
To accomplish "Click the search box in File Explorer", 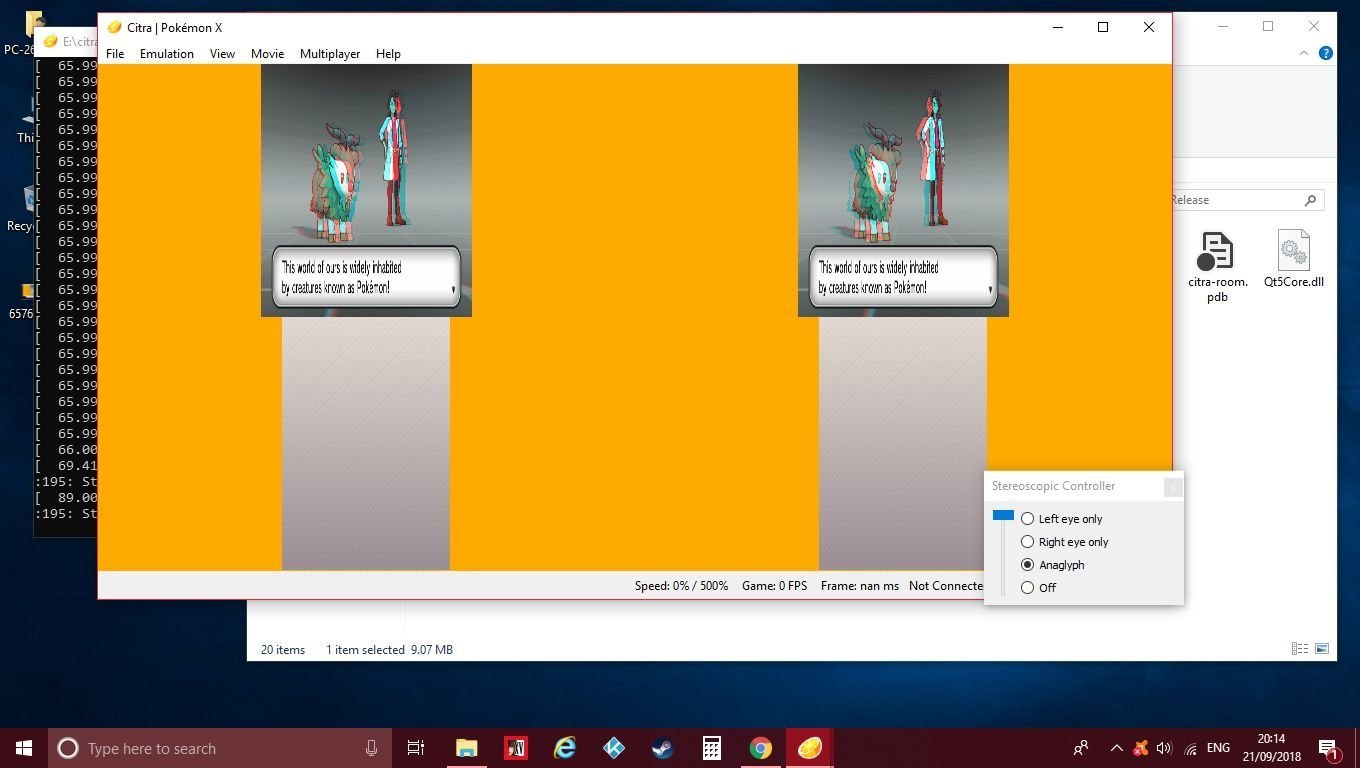I will click(1247, 200).
